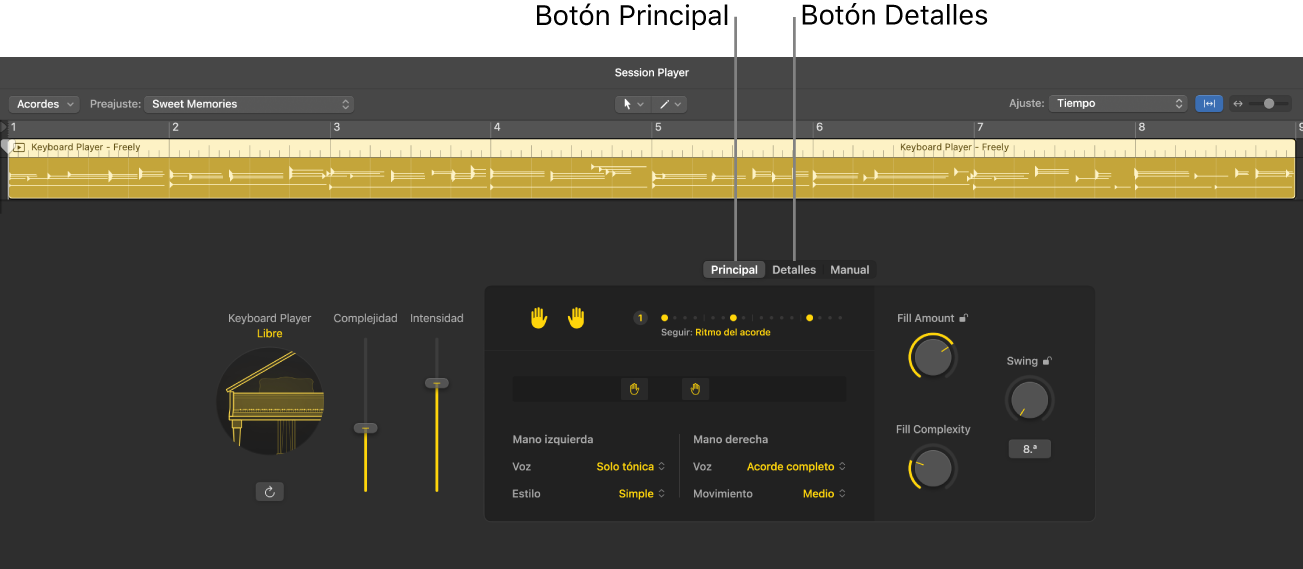
Task: Change left hand Estilo Simple
Action: pos(642,494)
